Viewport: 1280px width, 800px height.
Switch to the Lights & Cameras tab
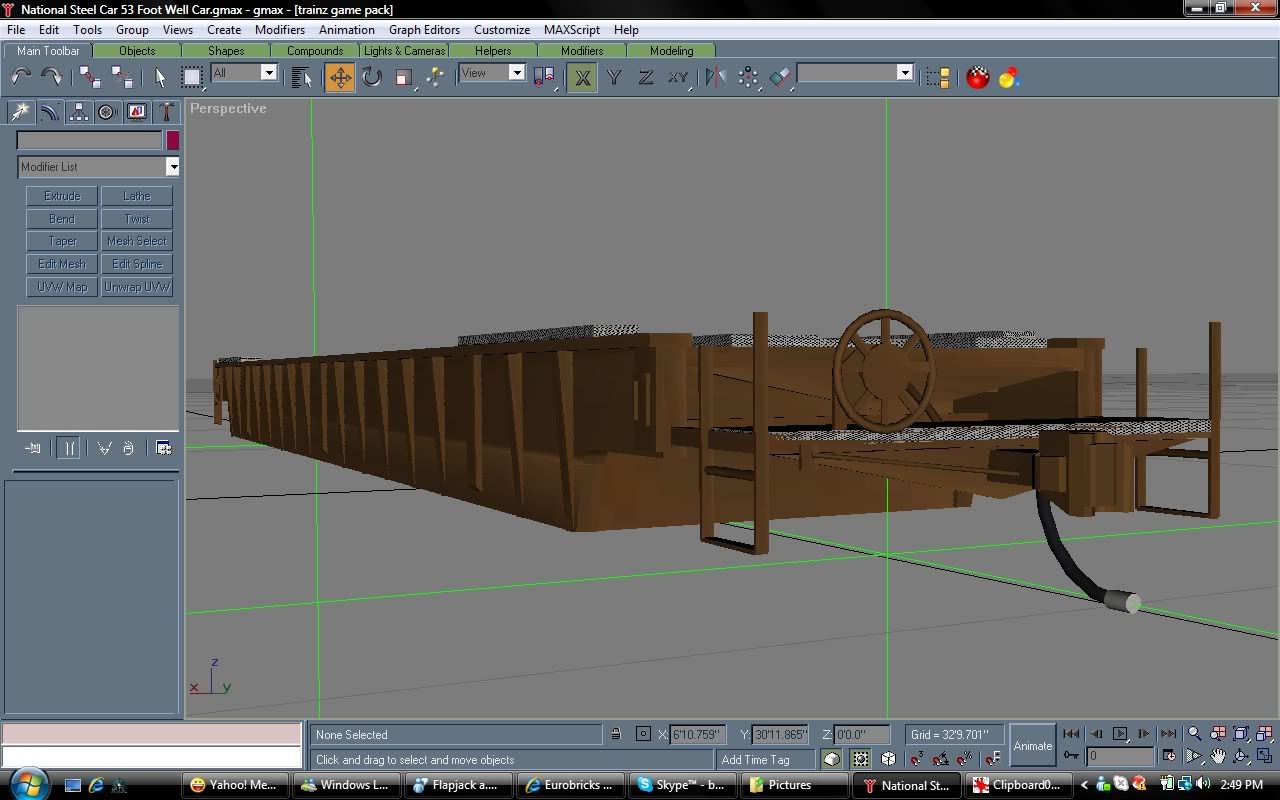point(404,51)
